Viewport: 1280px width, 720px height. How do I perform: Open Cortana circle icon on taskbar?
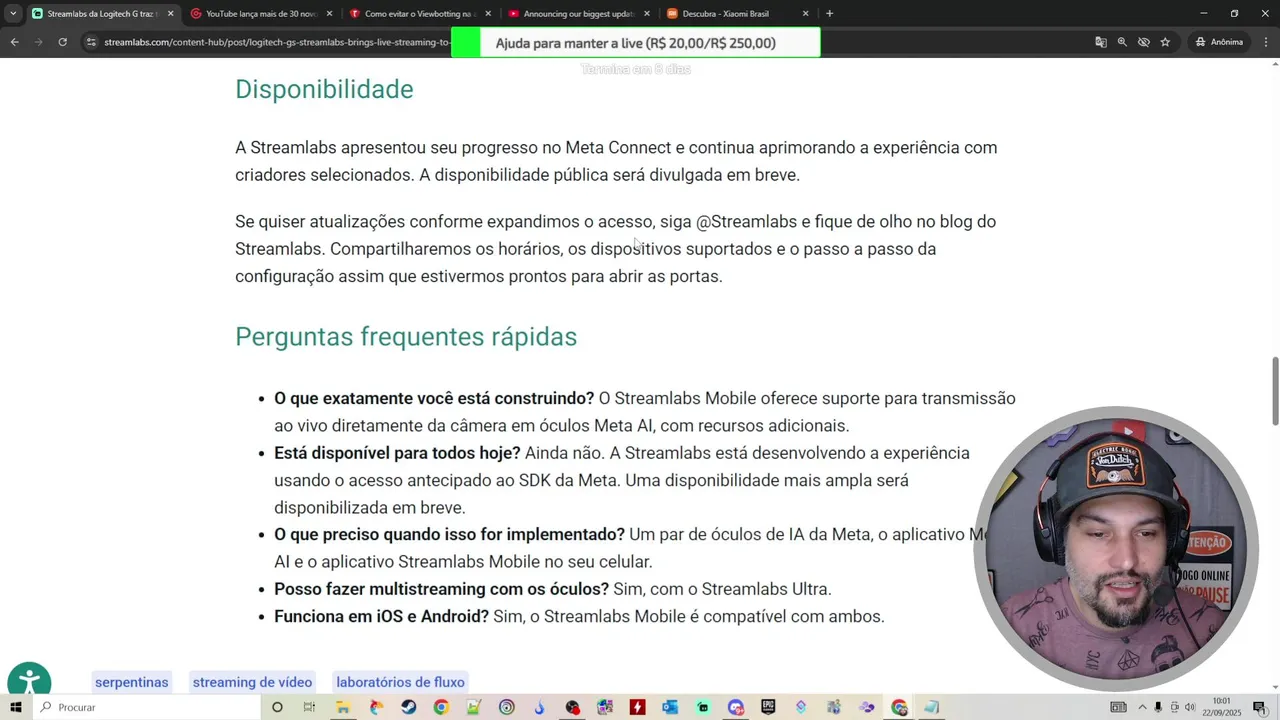click(x=277, y=707)
